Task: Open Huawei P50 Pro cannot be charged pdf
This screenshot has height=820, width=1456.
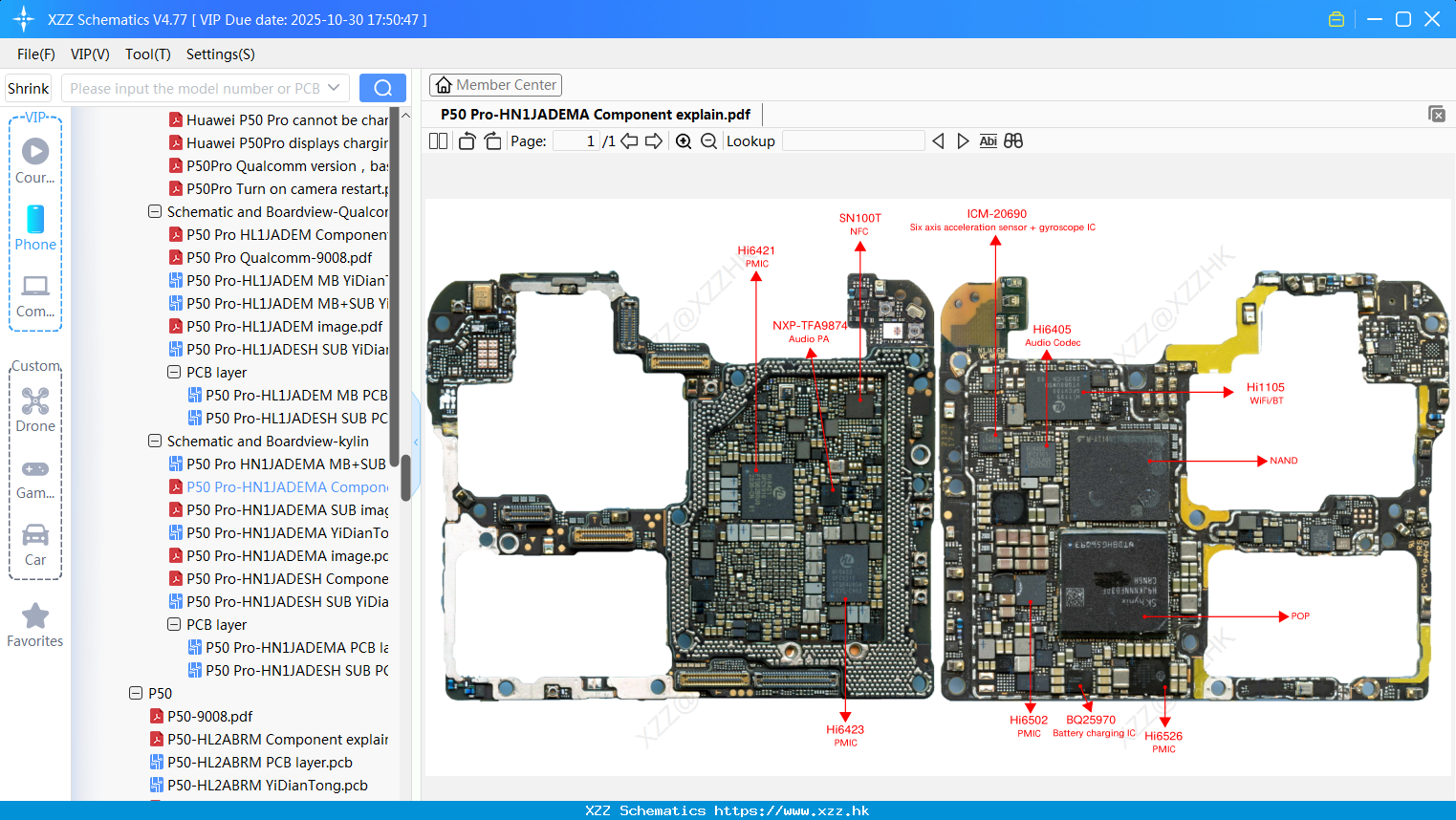Action: point(278,119)
